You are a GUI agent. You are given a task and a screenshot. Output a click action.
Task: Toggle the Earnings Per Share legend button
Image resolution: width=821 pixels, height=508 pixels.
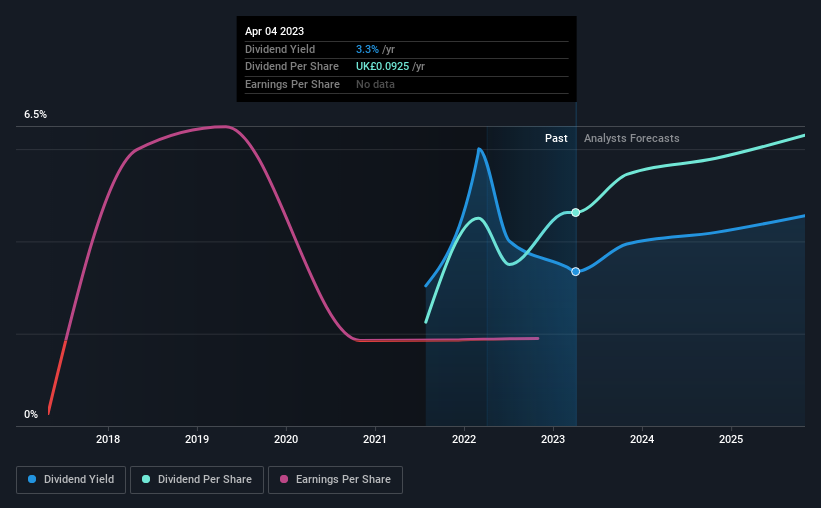[335, 480]
